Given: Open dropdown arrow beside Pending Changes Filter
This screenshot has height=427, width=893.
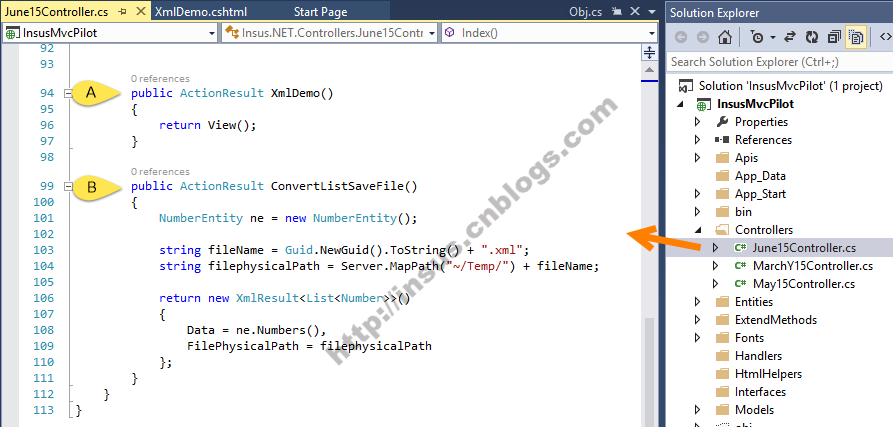Looking at the screenshot, I should coord(773,38).
